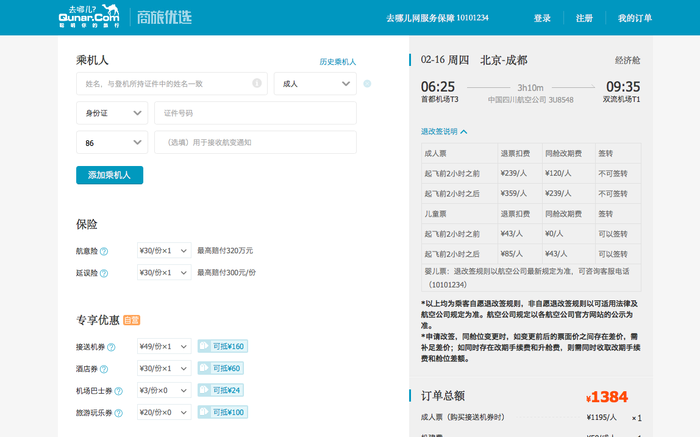The width and height of the screenshot is (700, 437).
Task: Open the ID type dropdown 身份证
Action: point(112,113)
